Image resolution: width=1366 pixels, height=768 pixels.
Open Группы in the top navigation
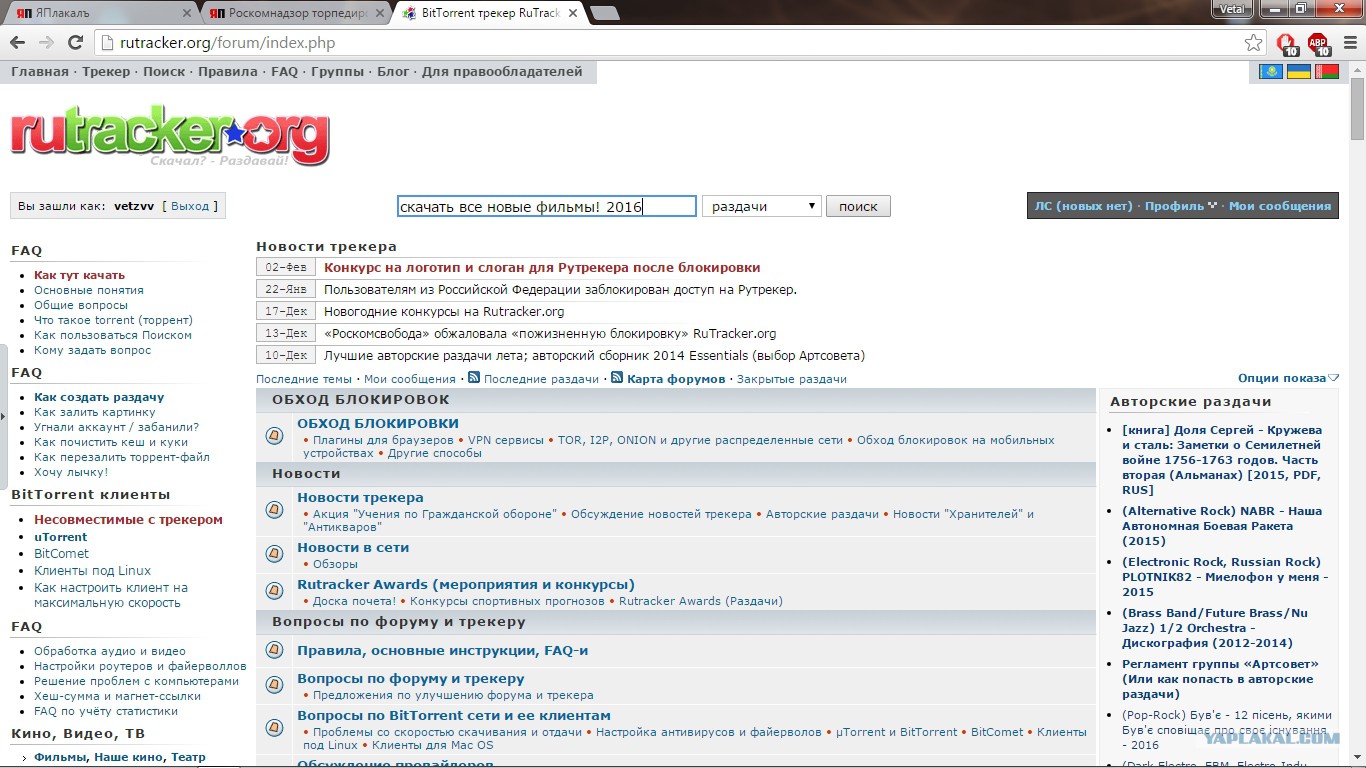tap(337, 72)
